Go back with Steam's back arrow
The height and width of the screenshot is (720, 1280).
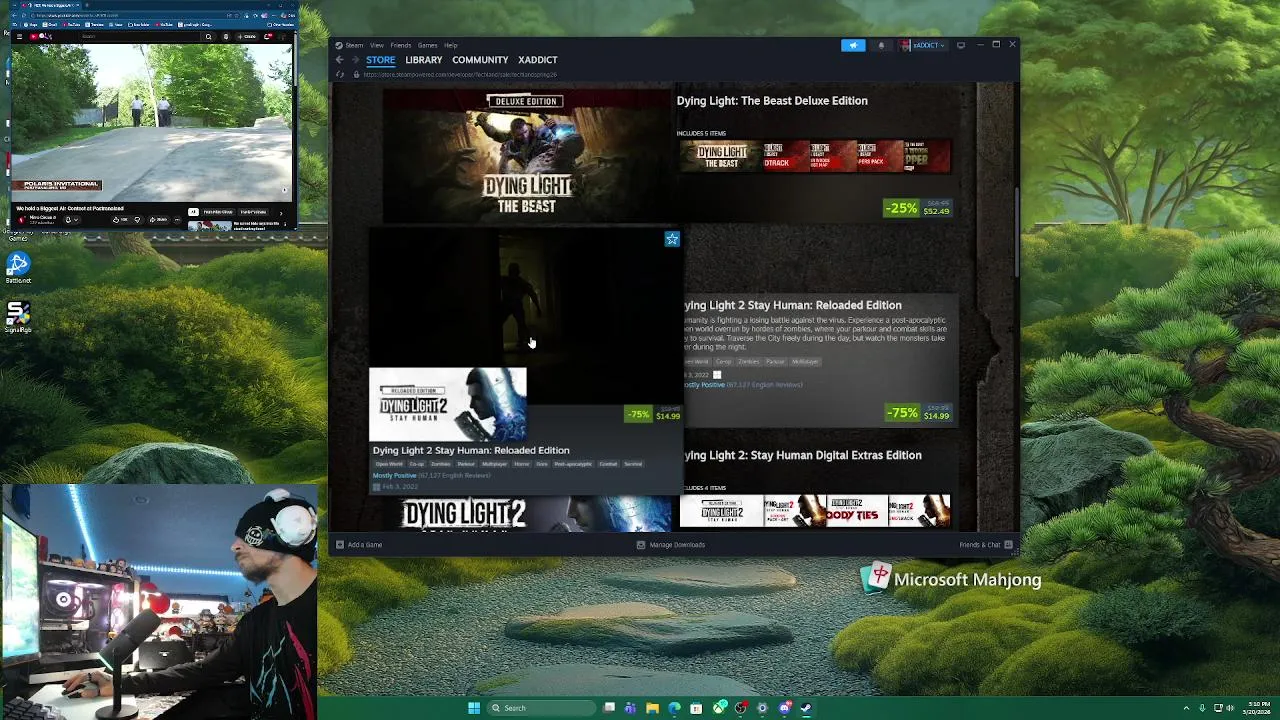339,60
